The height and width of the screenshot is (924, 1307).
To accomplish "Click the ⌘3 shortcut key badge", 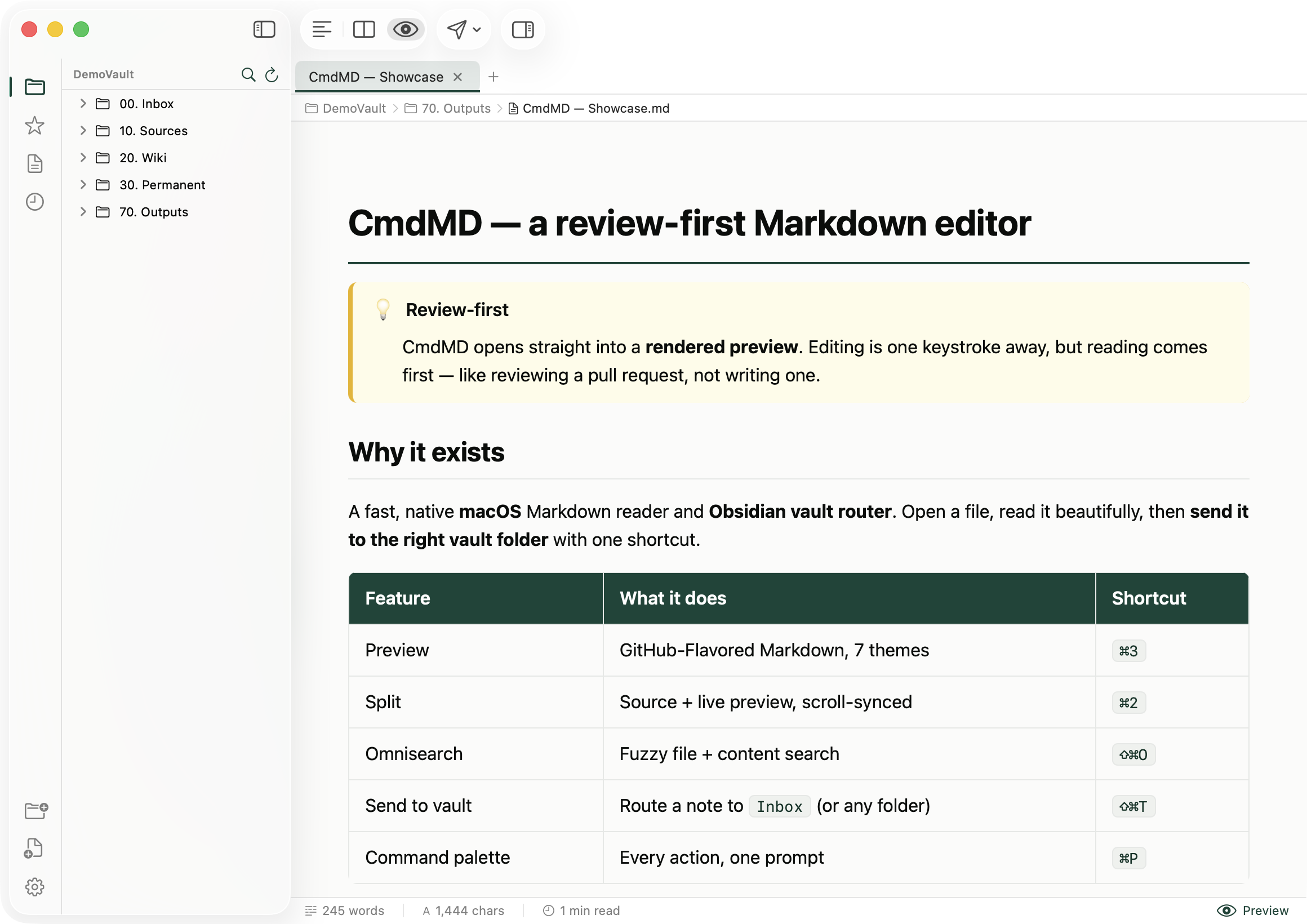I will click(1129, 651).
